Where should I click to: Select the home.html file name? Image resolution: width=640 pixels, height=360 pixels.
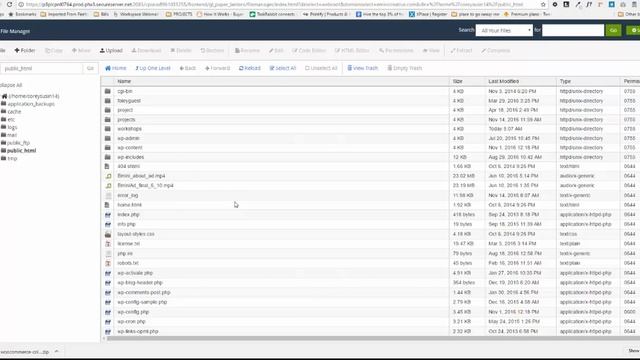[x=129, y=205]
